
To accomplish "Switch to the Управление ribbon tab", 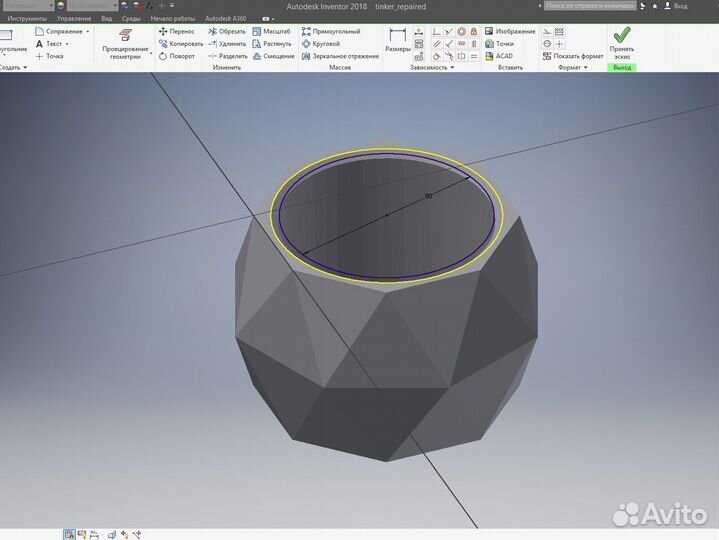I will [73, 19].
